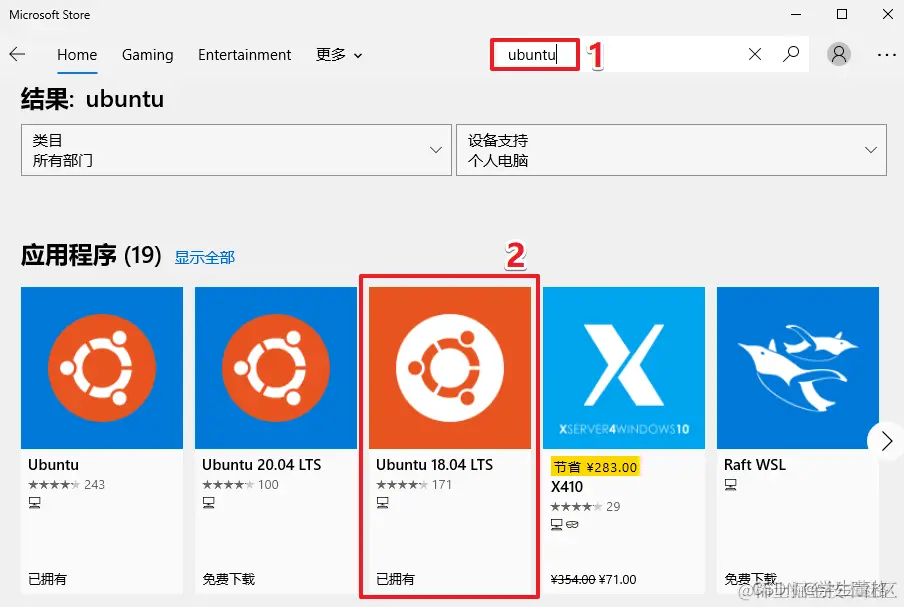Click the 节省 ¥283.00 badge
The width and height of the screenshot is (904, 607).
[595, 466]
